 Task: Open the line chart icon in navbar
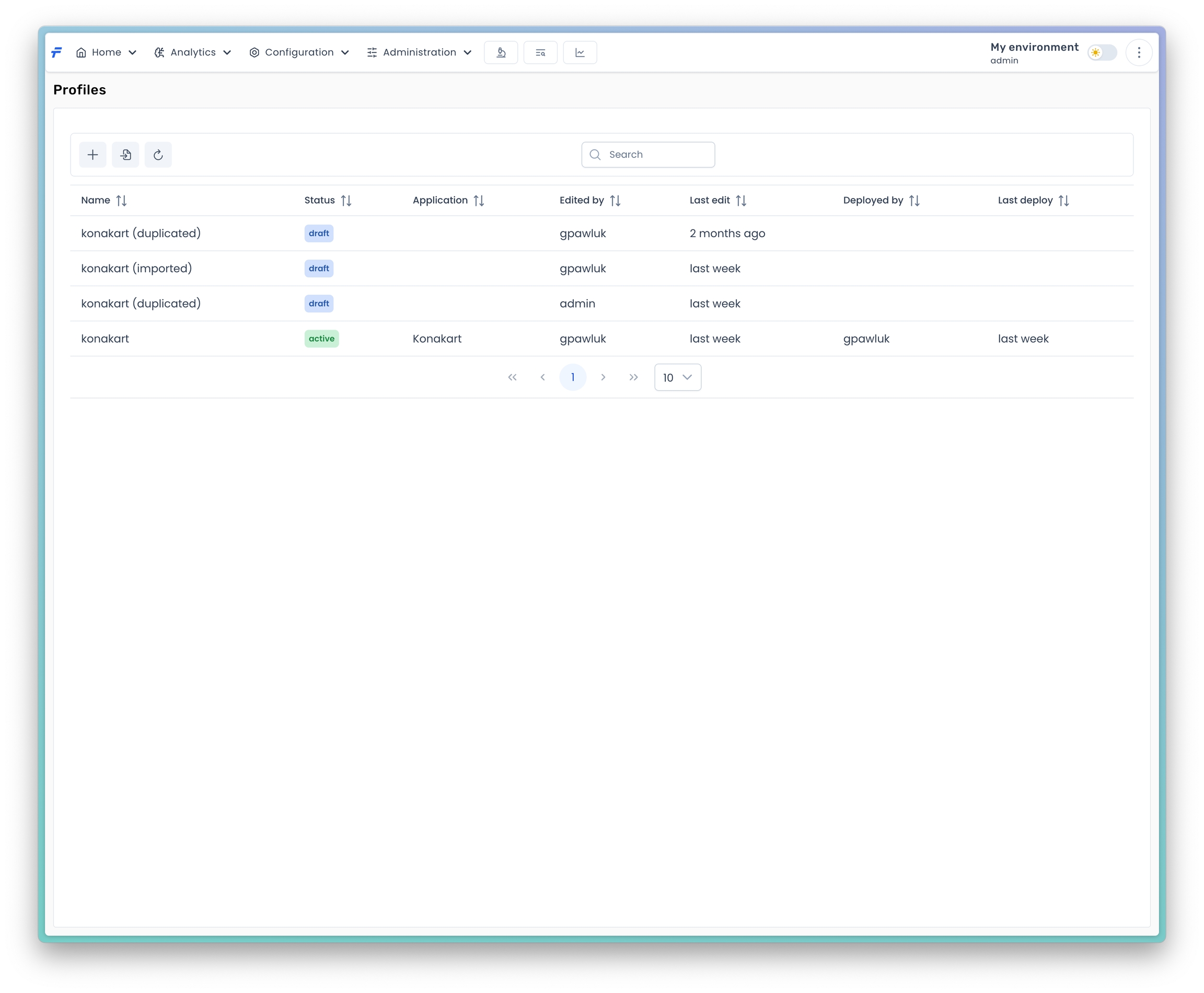click(580, 53)
